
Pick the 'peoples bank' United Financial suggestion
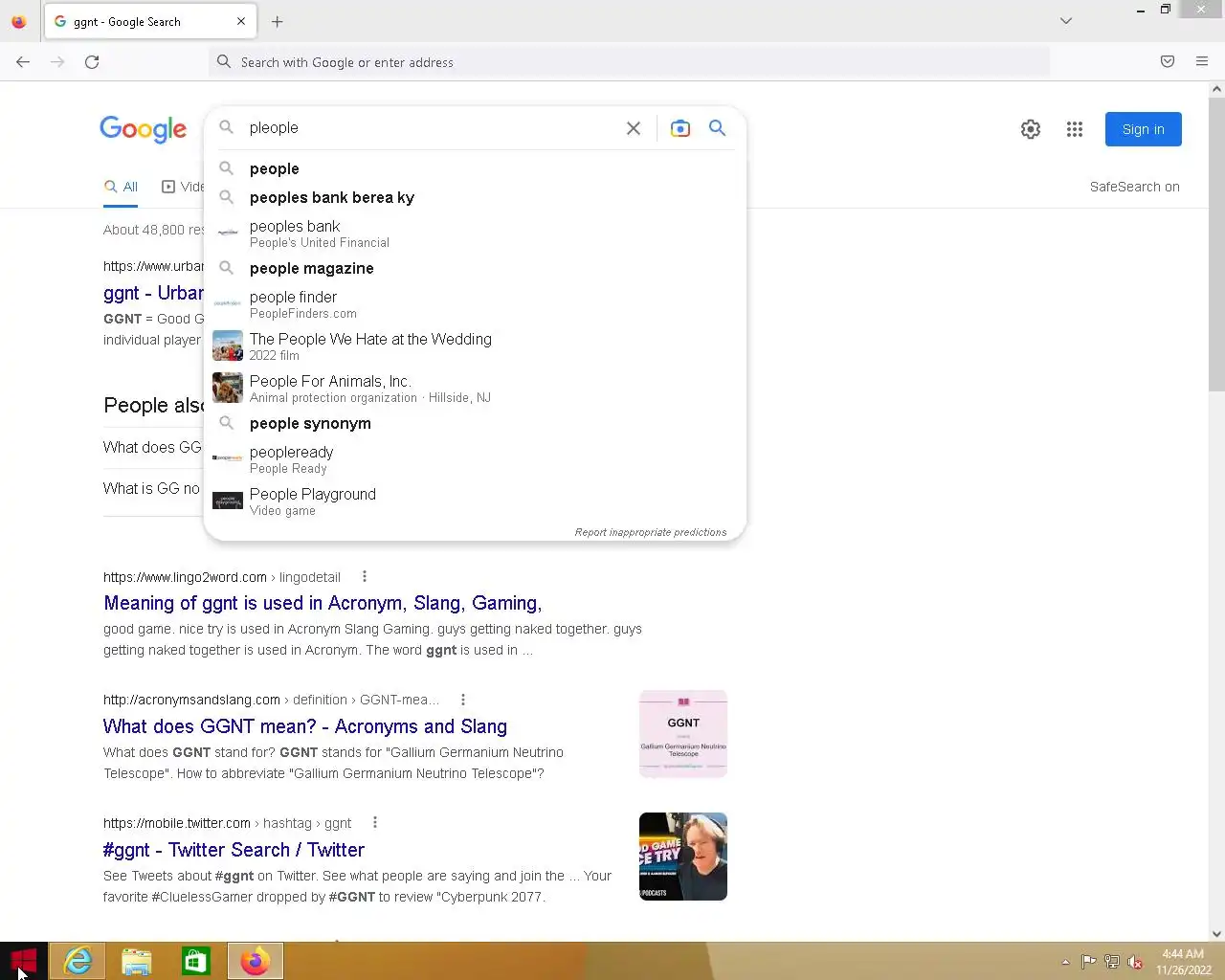coord(475,234)
